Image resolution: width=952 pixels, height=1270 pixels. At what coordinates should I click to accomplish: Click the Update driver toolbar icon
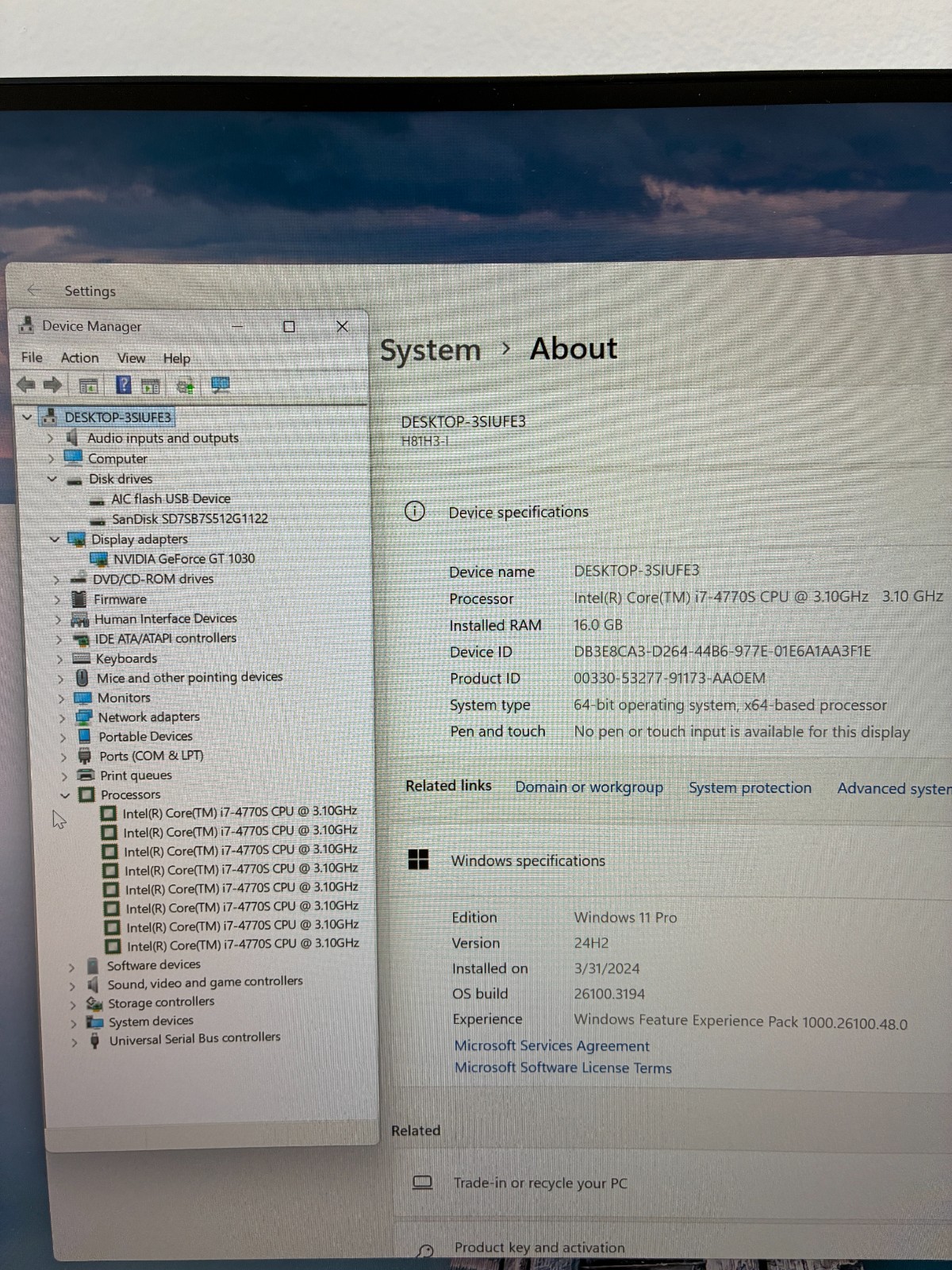pyautogui.click(x=185, y=387)
